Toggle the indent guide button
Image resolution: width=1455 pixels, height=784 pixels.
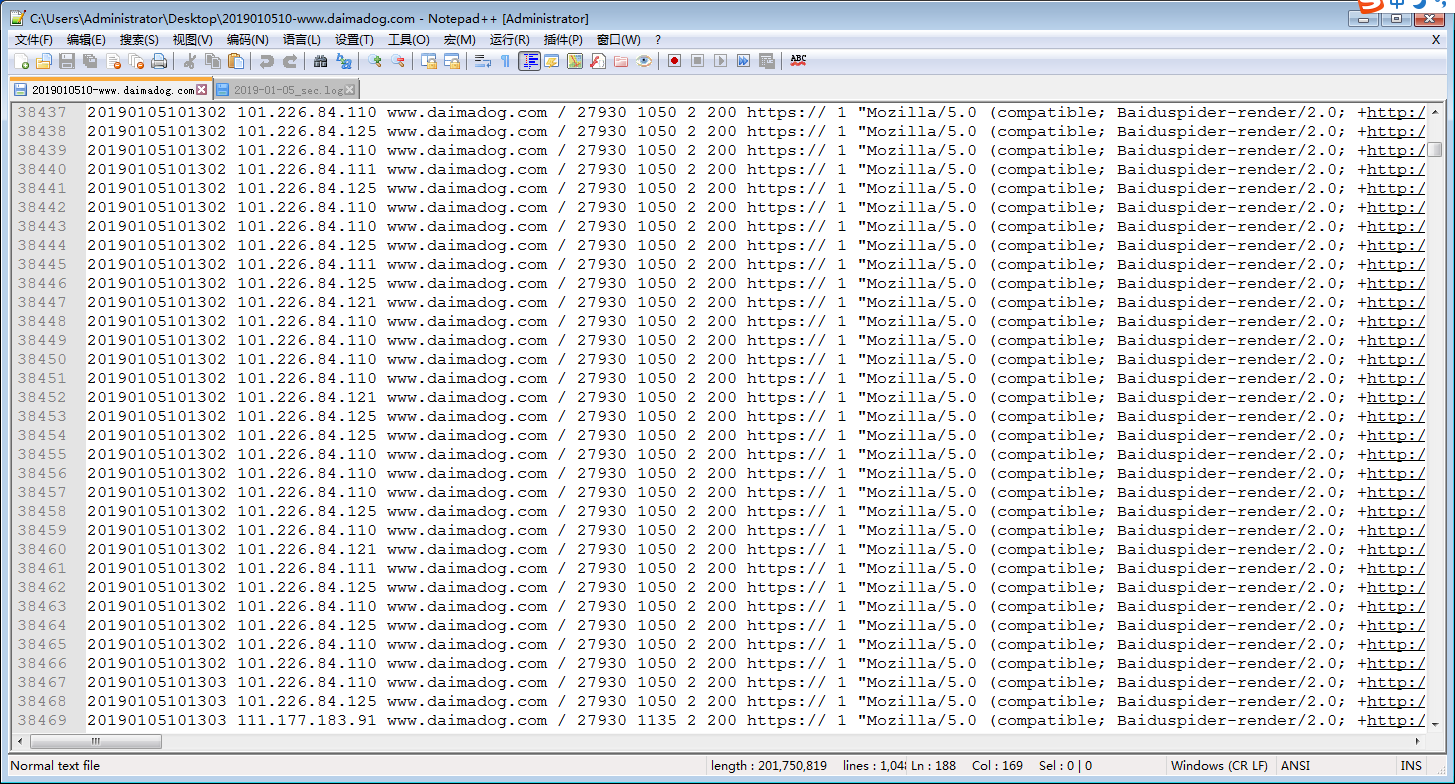[529, 61]
